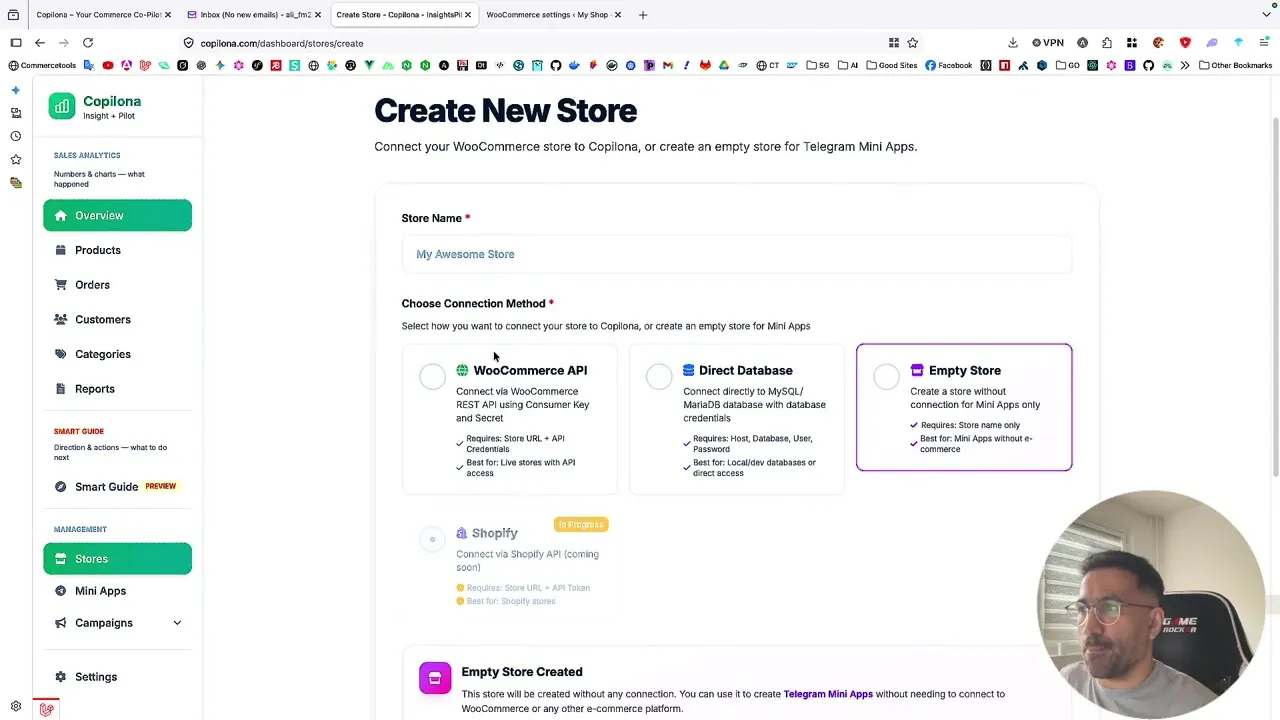This screenshot has height=720, width=1280.
Task: Open the YouTube bookmark icon
Action: point(108,66)
